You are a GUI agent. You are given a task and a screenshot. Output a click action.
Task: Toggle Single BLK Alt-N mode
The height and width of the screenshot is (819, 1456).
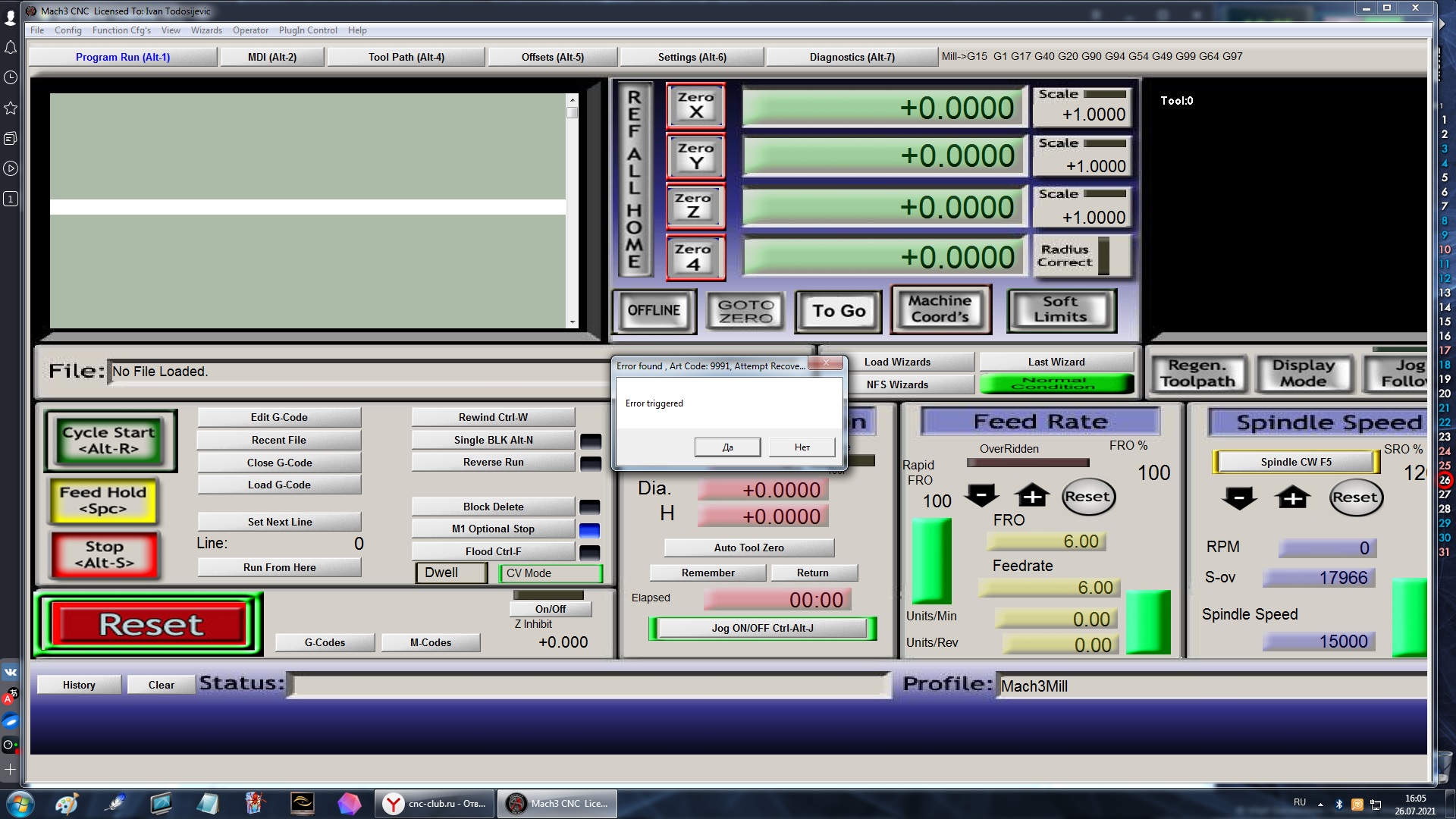coord(493,440)
